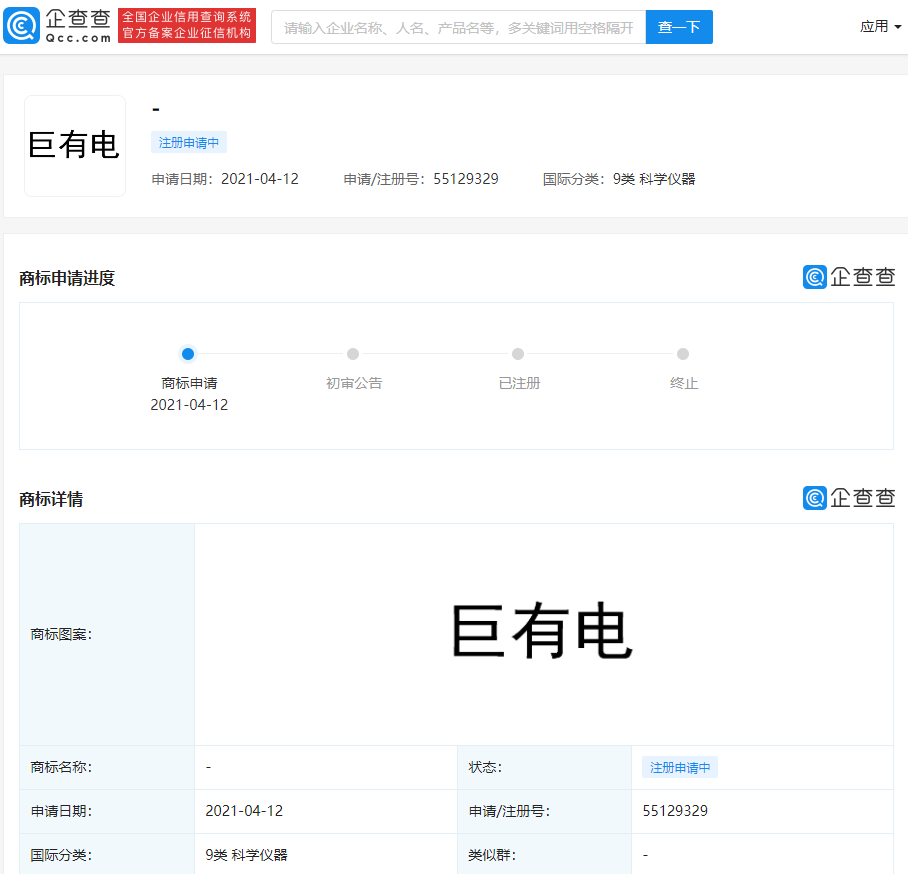The height and width of the screenshot is (874, 908).
Task: Click the 商标详情 section heading
Action: click(51, 499)
